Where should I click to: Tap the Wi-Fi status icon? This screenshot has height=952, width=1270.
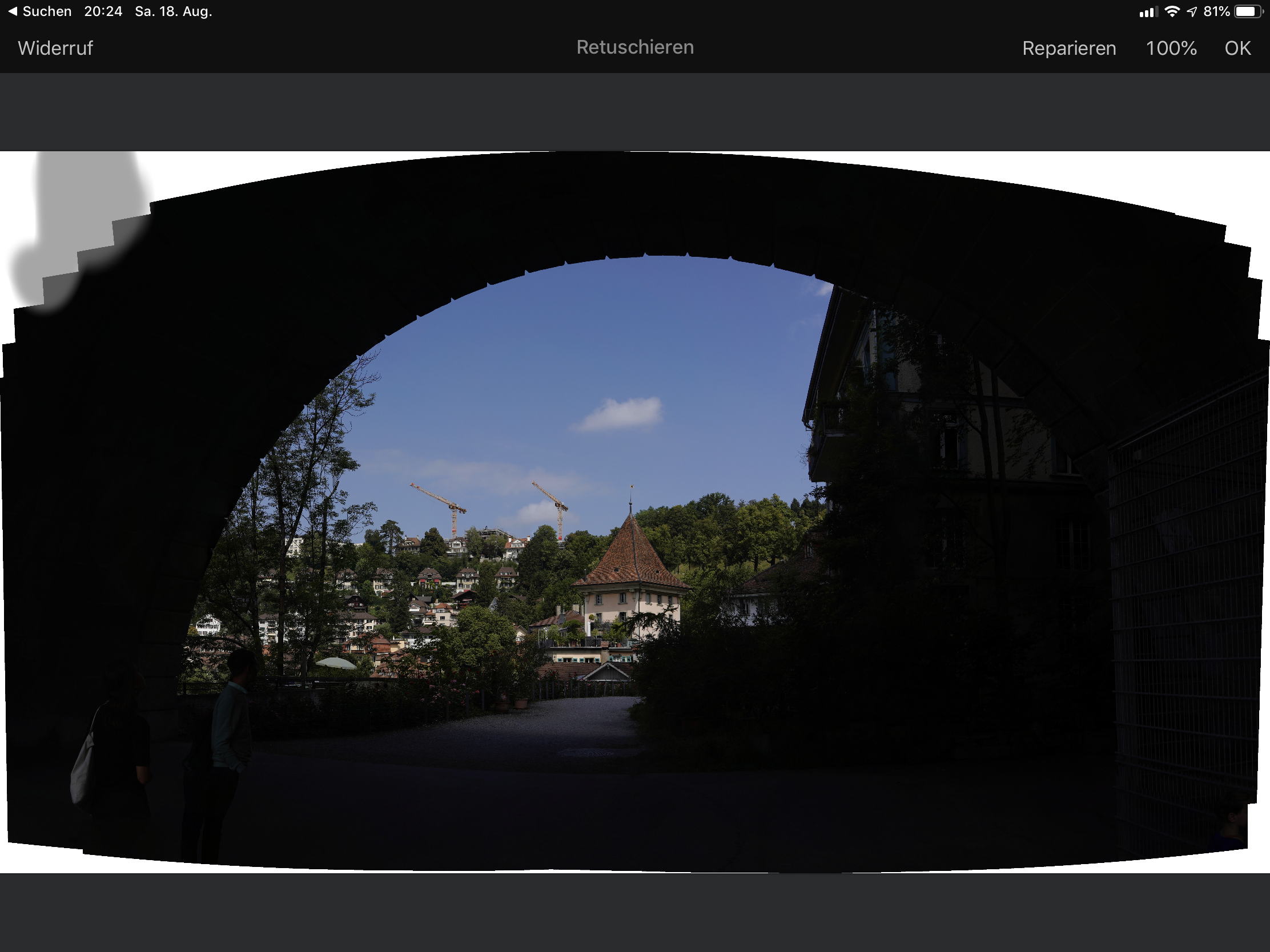(x=1172, y=11)
